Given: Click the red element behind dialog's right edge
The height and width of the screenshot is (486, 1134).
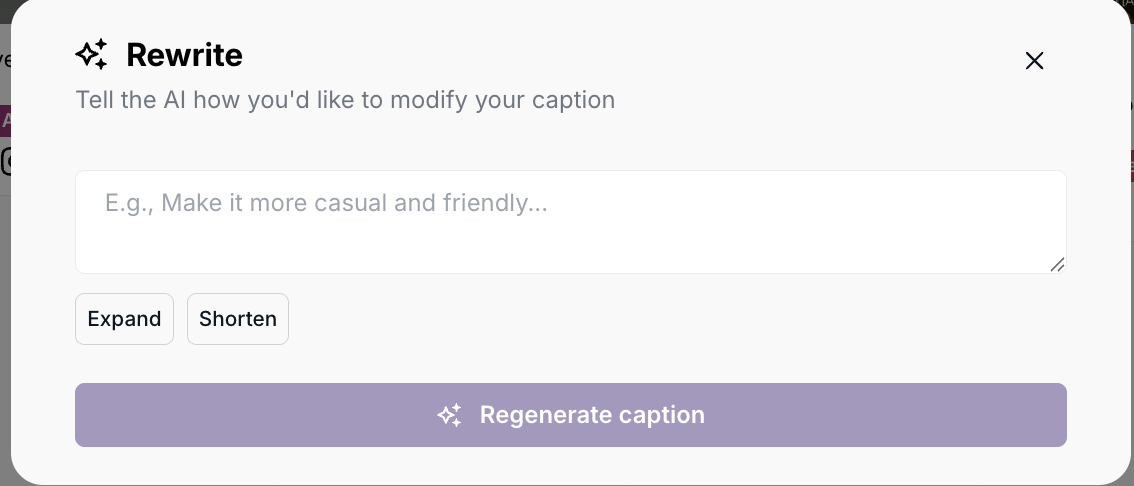Looking at the screenshot, I should [x=1131, y=165].
